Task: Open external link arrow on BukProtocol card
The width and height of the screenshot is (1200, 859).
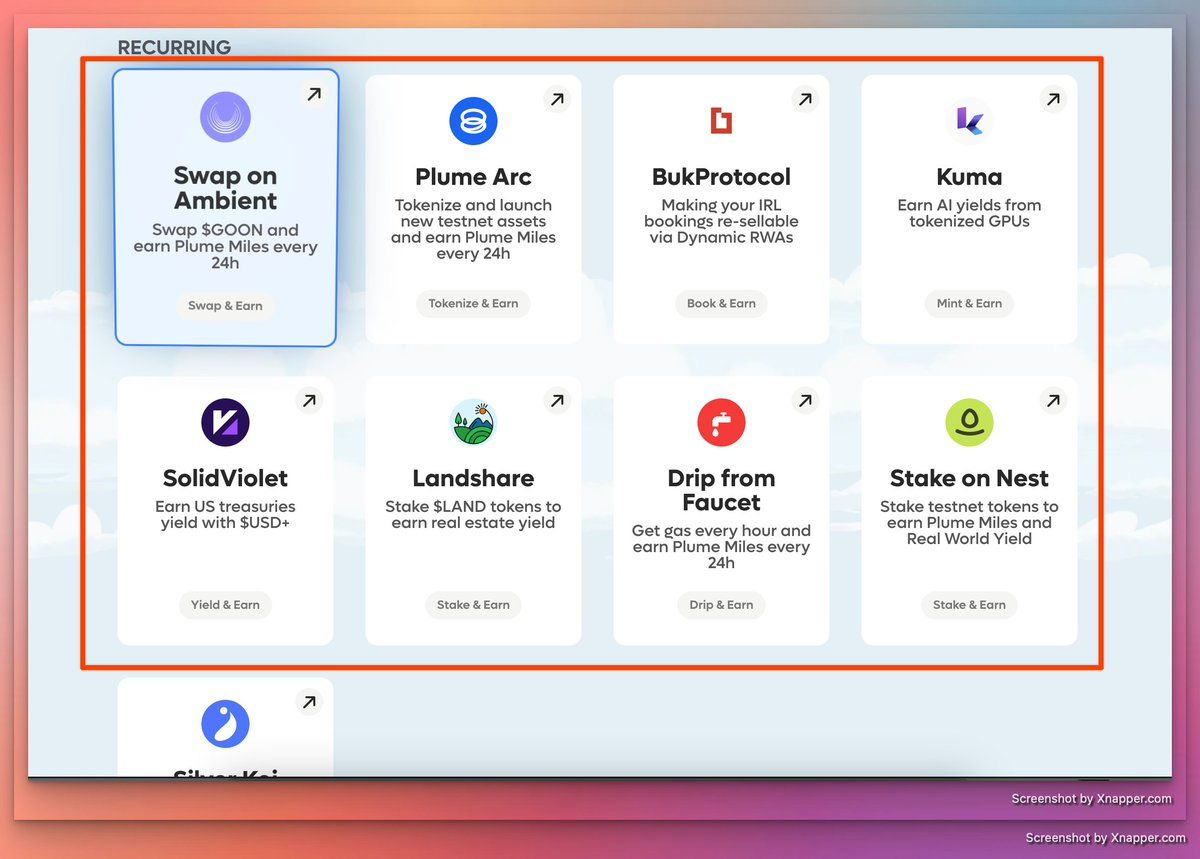Action: coord(805,99)
